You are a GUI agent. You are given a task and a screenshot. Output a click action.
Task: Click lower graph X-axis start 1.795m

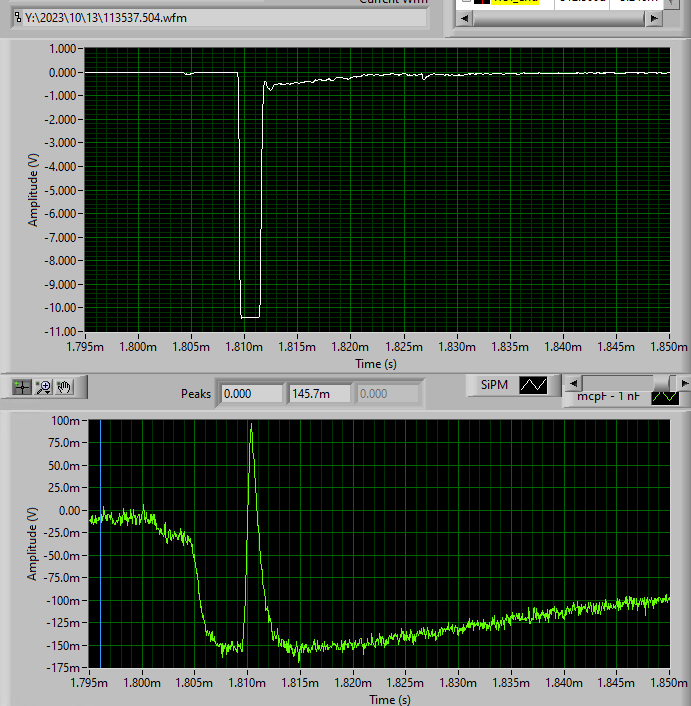point(89,683)
